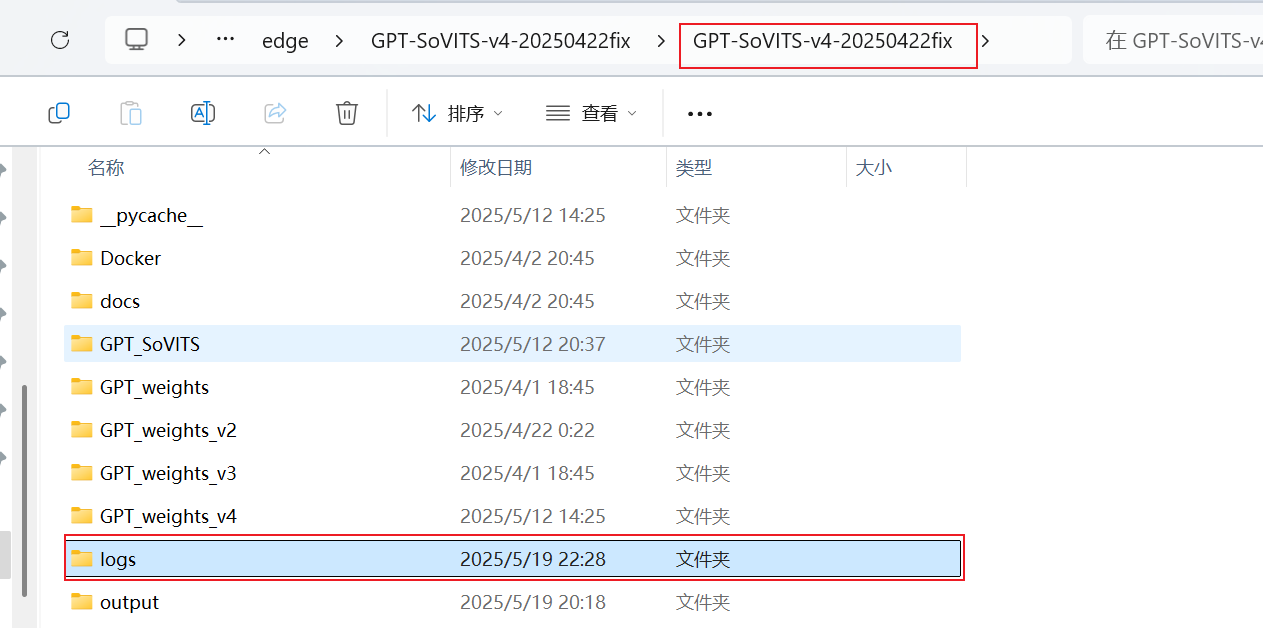Image resolution: width=1263 pixels, height=628 pixels.
Task: Click the Docker folder name
Action: point(130,258)
